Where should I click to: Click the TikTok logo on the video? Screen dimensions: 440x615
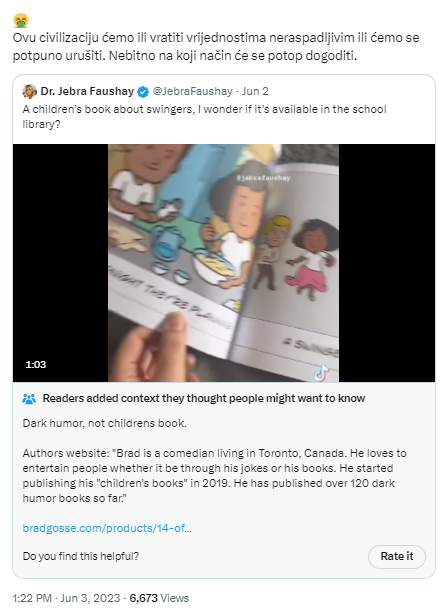tap(321, 373)
